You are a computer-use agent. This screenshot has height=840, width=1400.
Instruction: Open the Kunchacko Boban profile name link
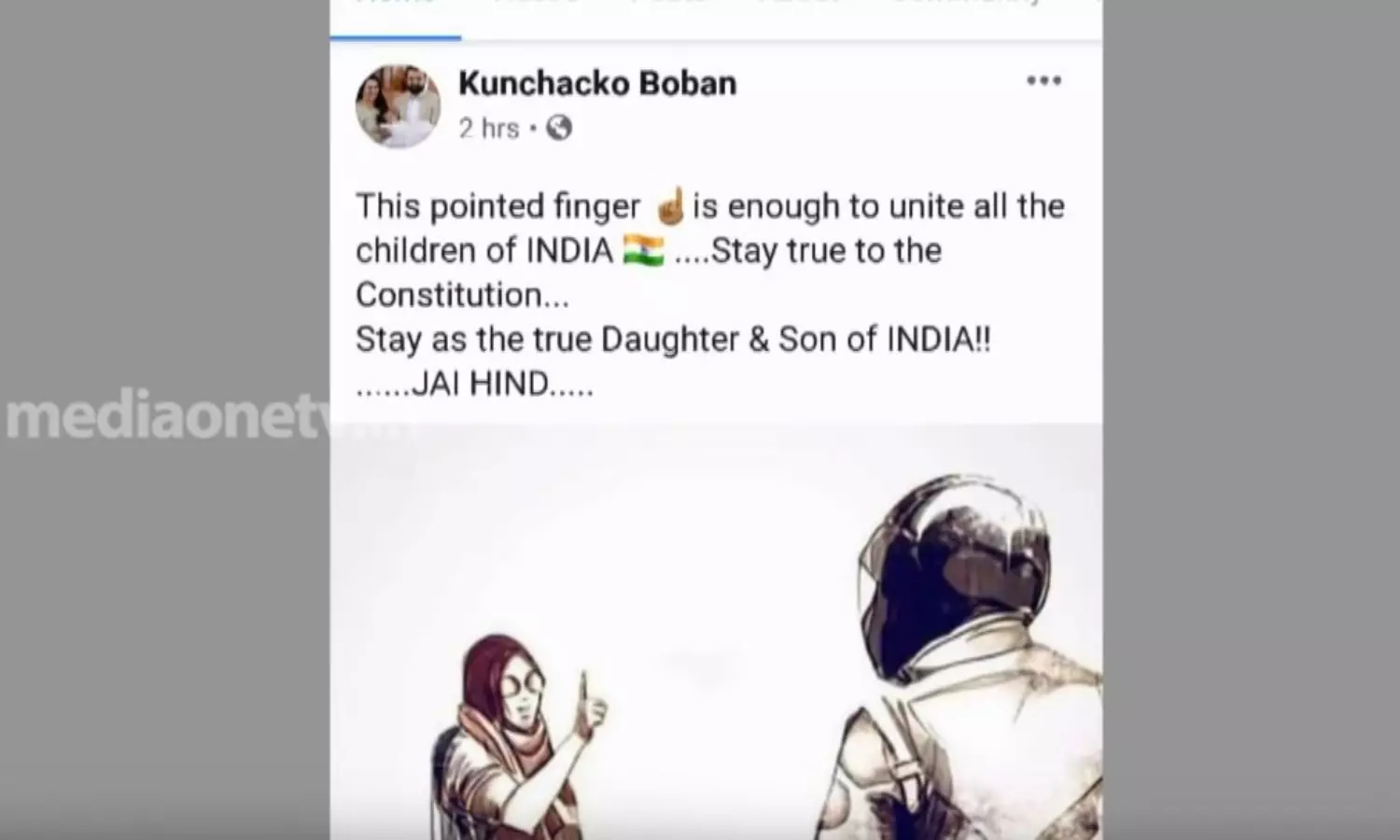[x=597, y=83]
